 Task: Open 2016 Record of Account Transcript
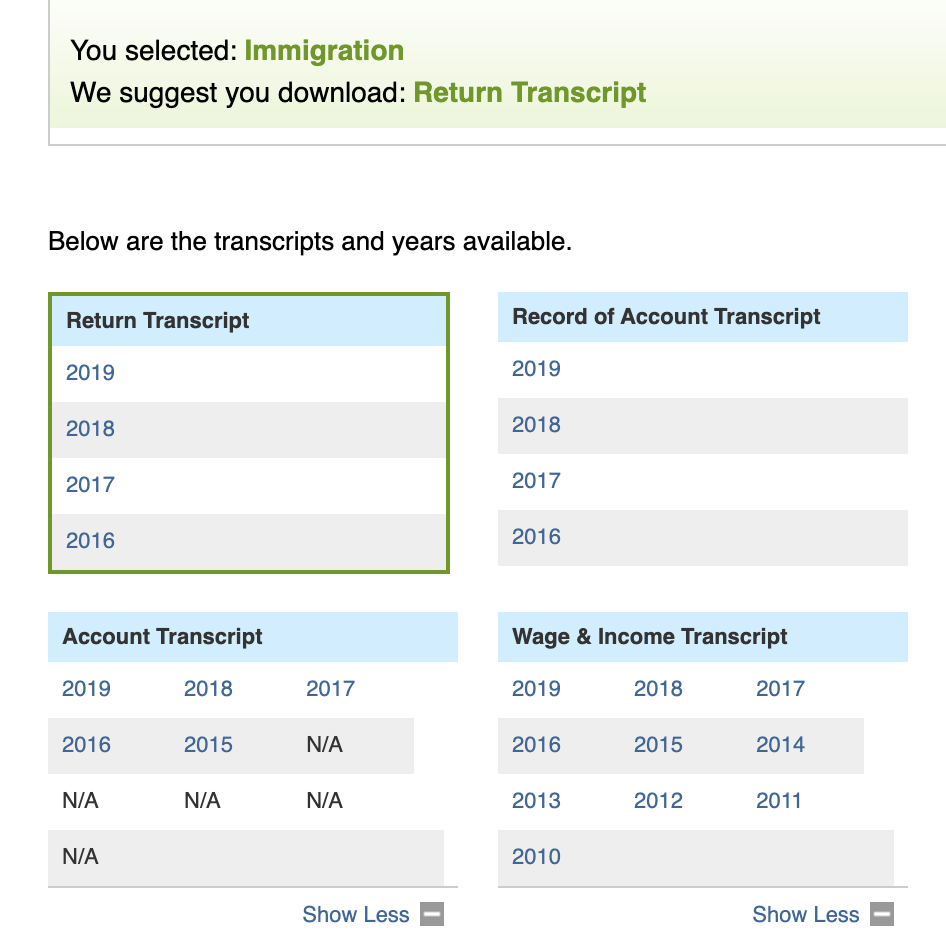536,537
